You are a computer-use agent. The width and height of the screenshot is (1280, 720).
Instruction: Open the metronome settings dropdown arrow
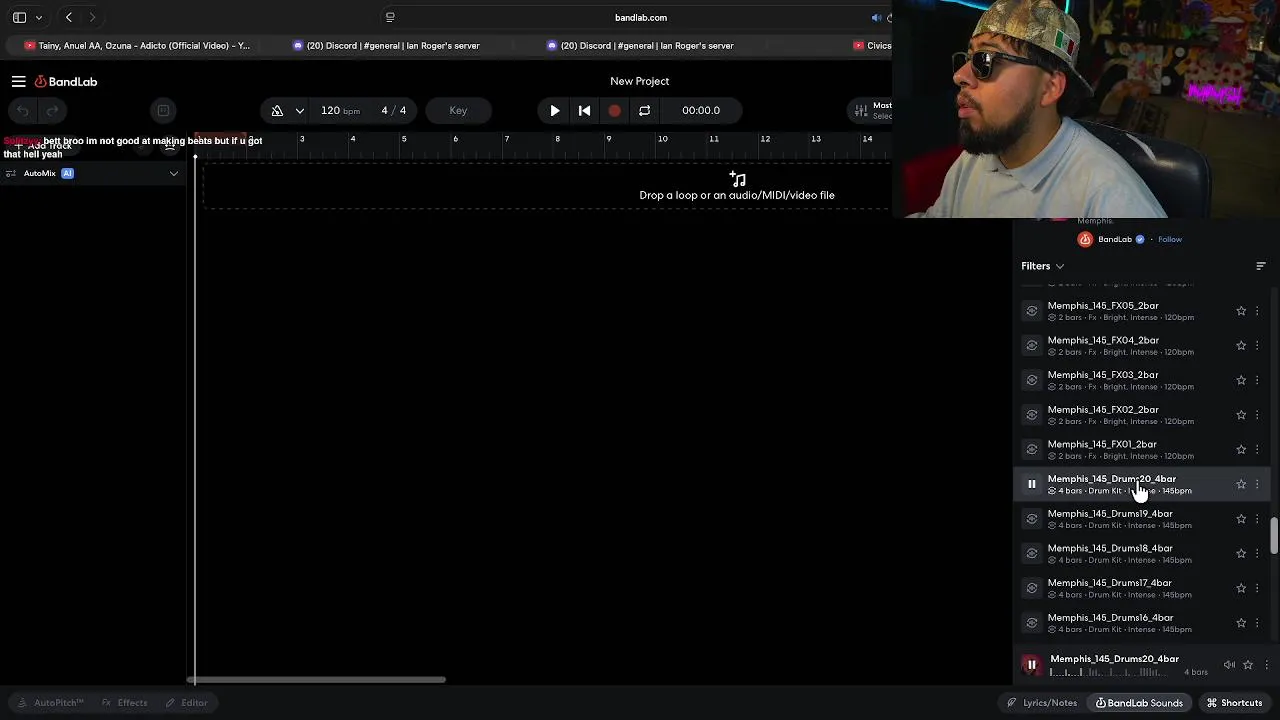pos(299,111)
